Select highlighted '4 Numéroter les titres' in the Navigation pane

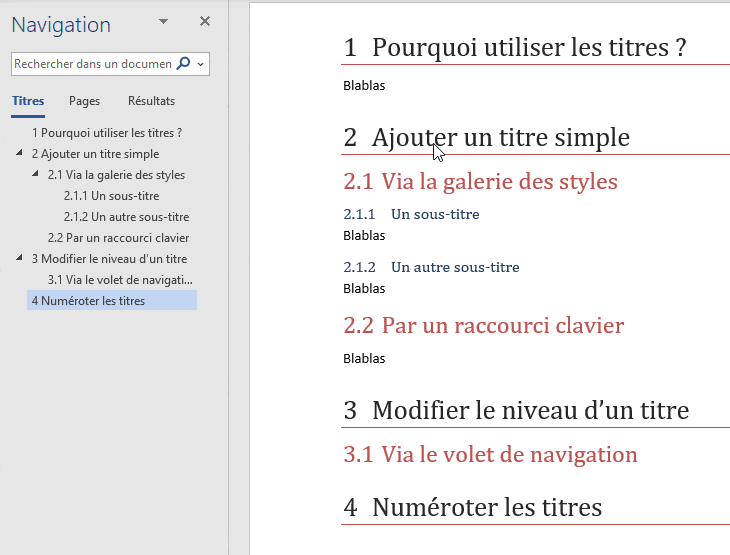point(112,301)
